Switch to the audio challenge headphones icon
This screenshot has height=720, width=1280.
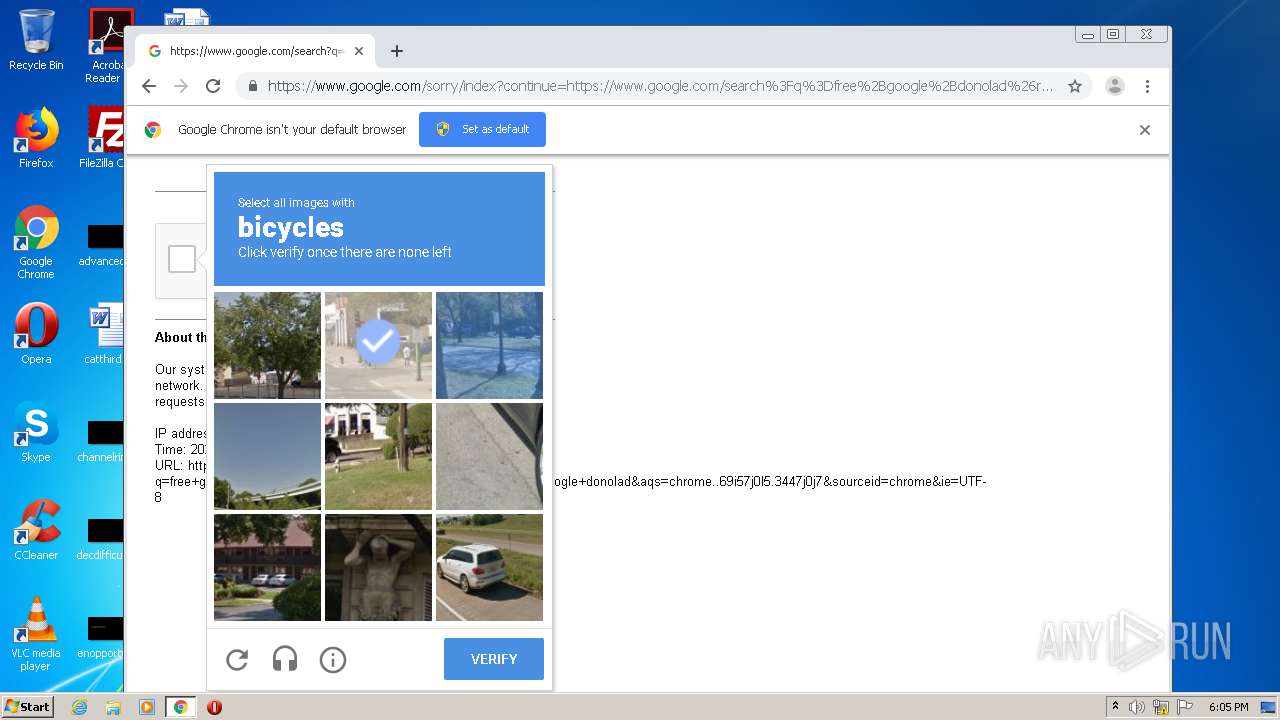[x=285, y=660]
